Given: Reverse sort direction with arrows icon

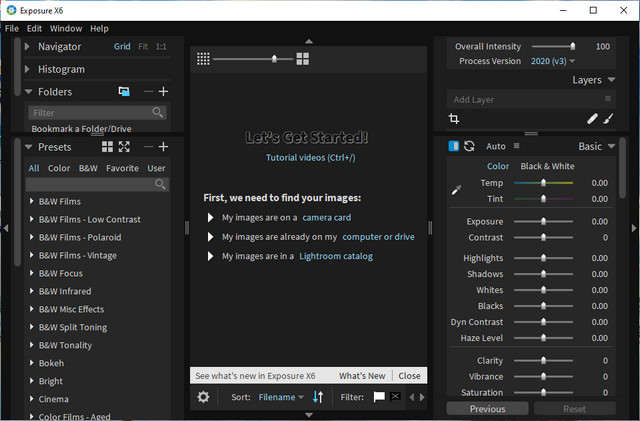Looking at the screenshot, I should click(x=318, y=397).
